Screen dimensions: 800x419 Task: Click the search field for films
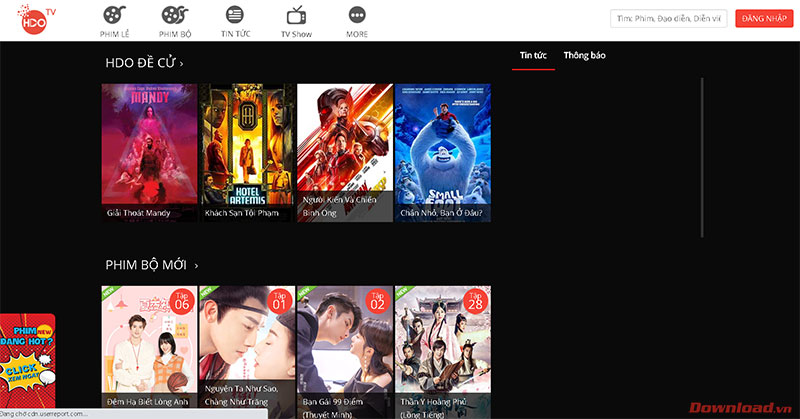[x=668, y=18]
